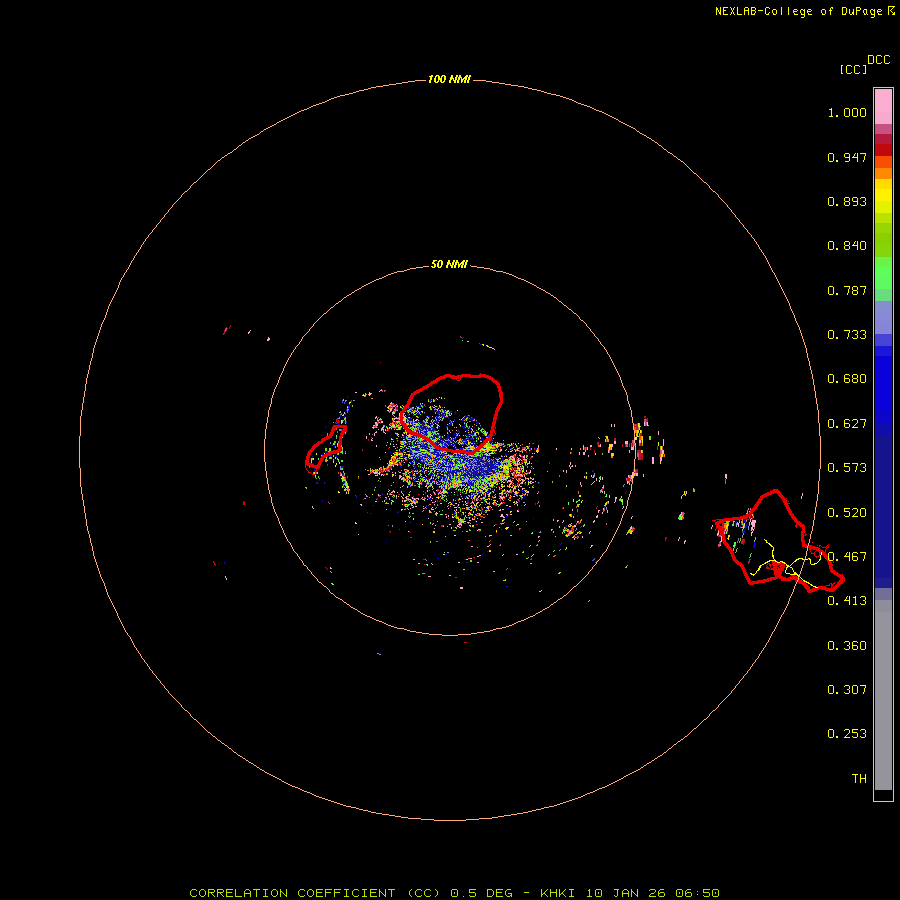The image size is (900, 900).
Task: Click the 0.253 scale value
Action: coord(847,734)
